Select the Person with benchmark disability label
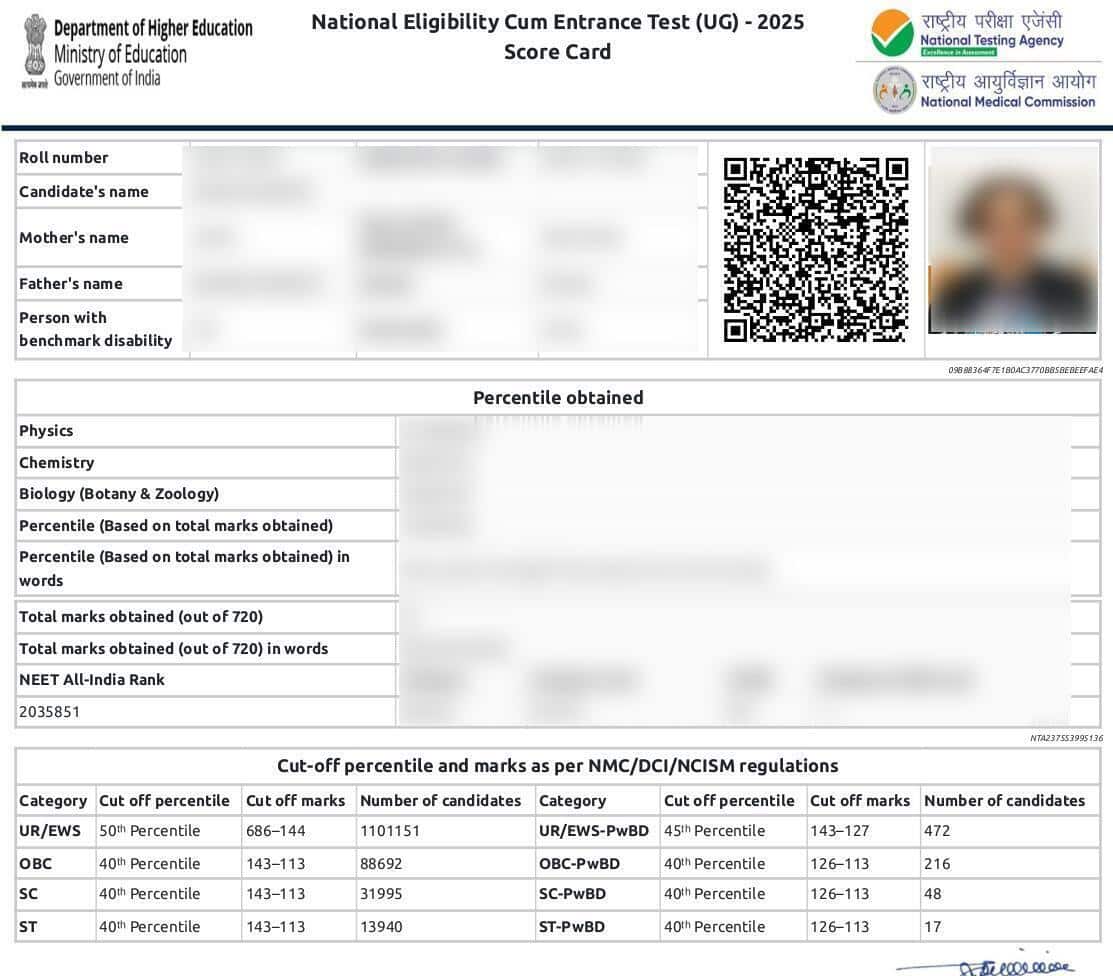 pos(96,329)
